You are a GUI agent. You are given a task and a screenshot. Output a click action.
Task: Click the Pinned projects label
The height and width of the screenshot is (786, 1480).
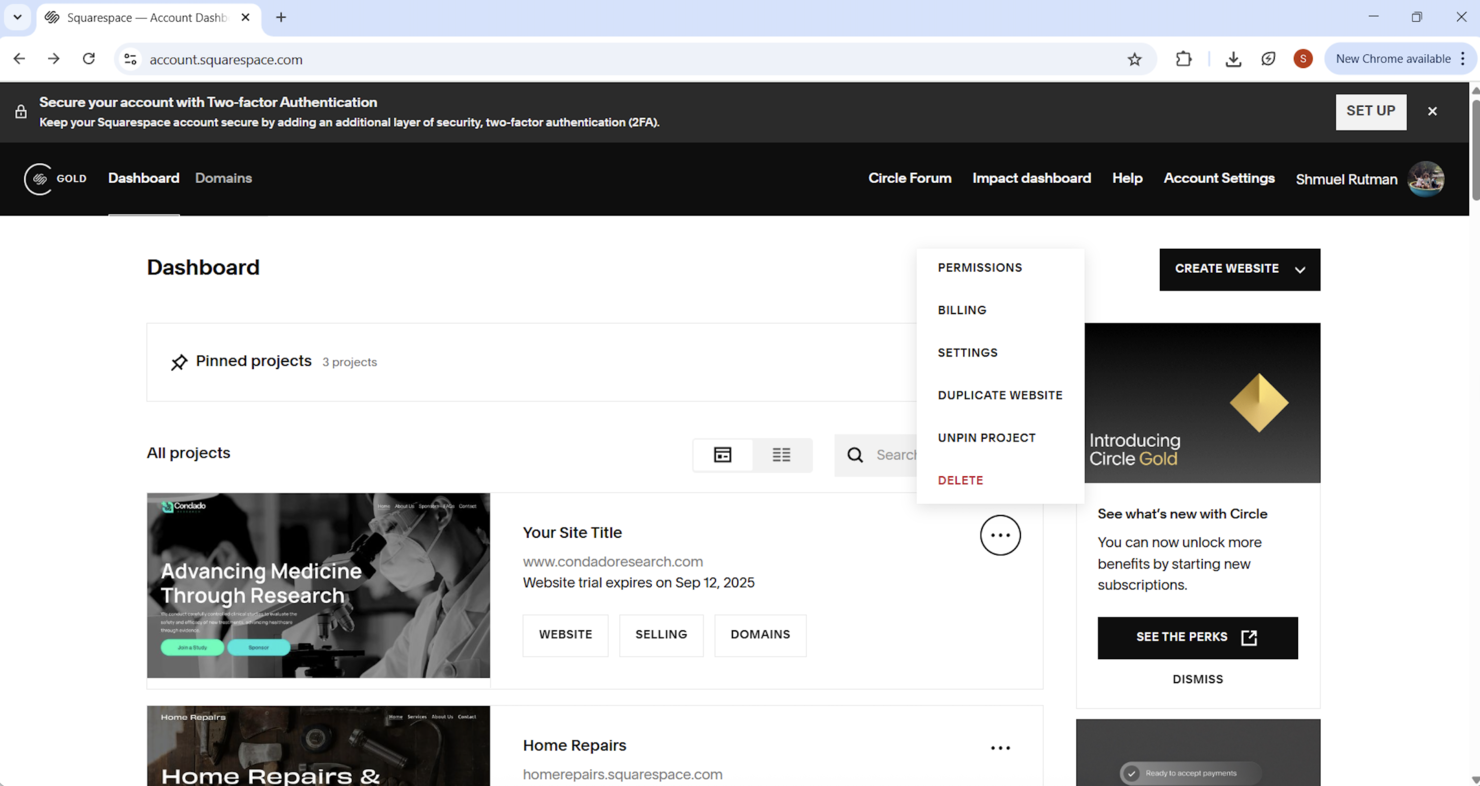coord(254,361)
